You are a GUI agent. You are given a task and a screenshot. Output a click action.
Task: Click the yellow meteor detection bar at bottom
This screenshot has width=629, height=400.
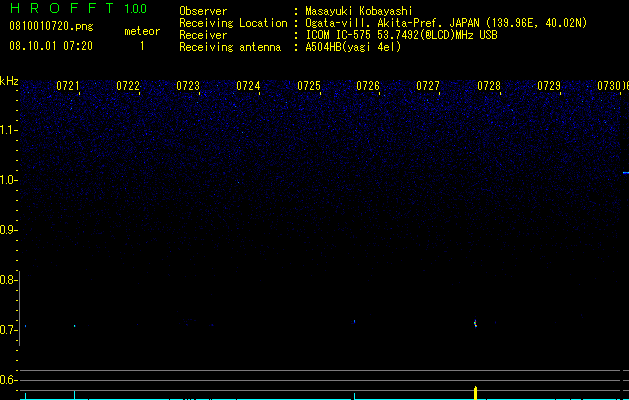pos(475,393)
